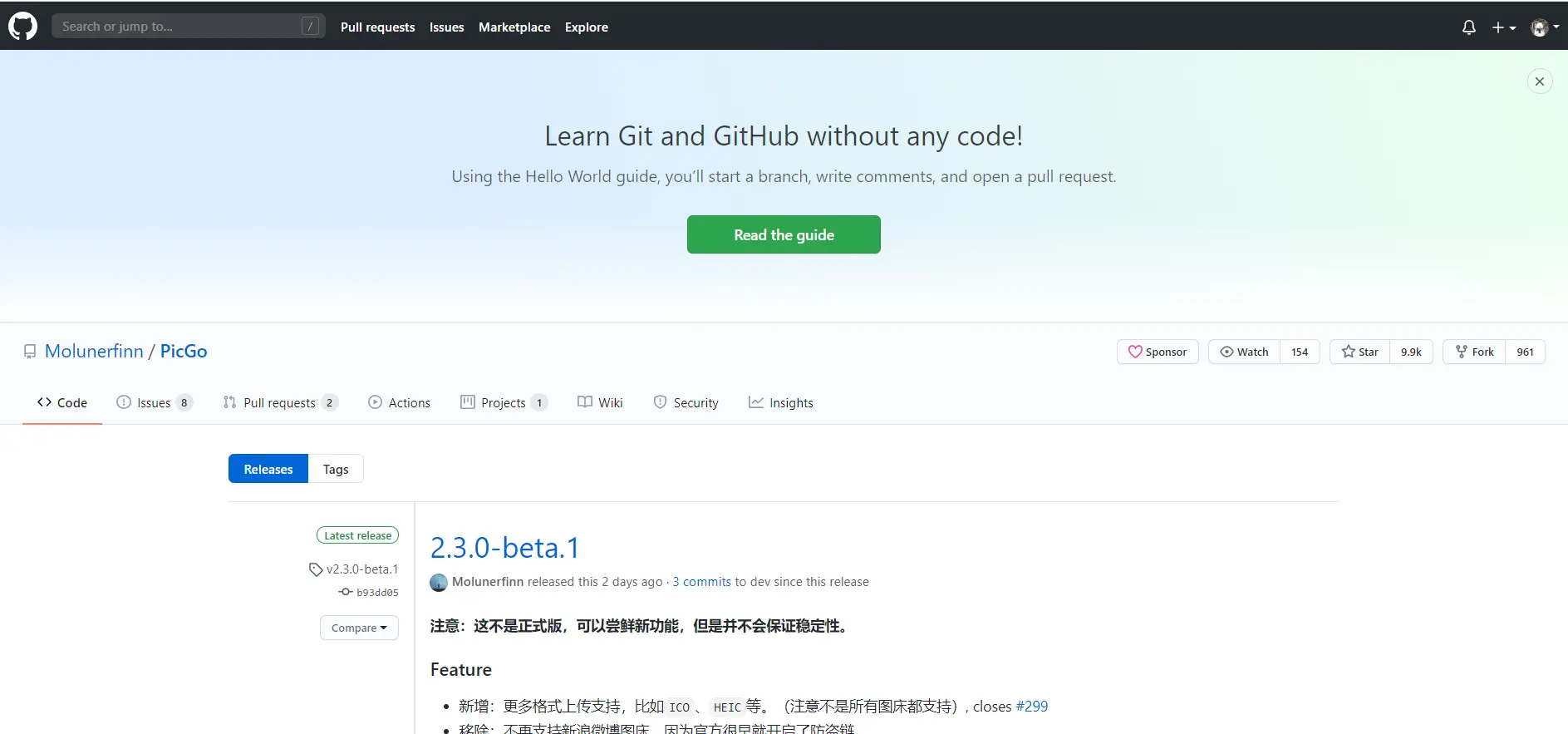Star the PicGo repository
1568x734 pixels.
1359,352
